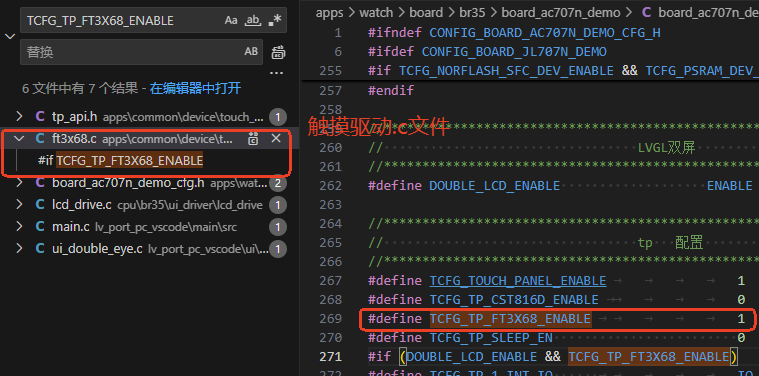Click DOUBLE_LCD_ENABLE define on line 262
Screen dimensions: 759x376
pyautogui.click(x=494, y=186)
